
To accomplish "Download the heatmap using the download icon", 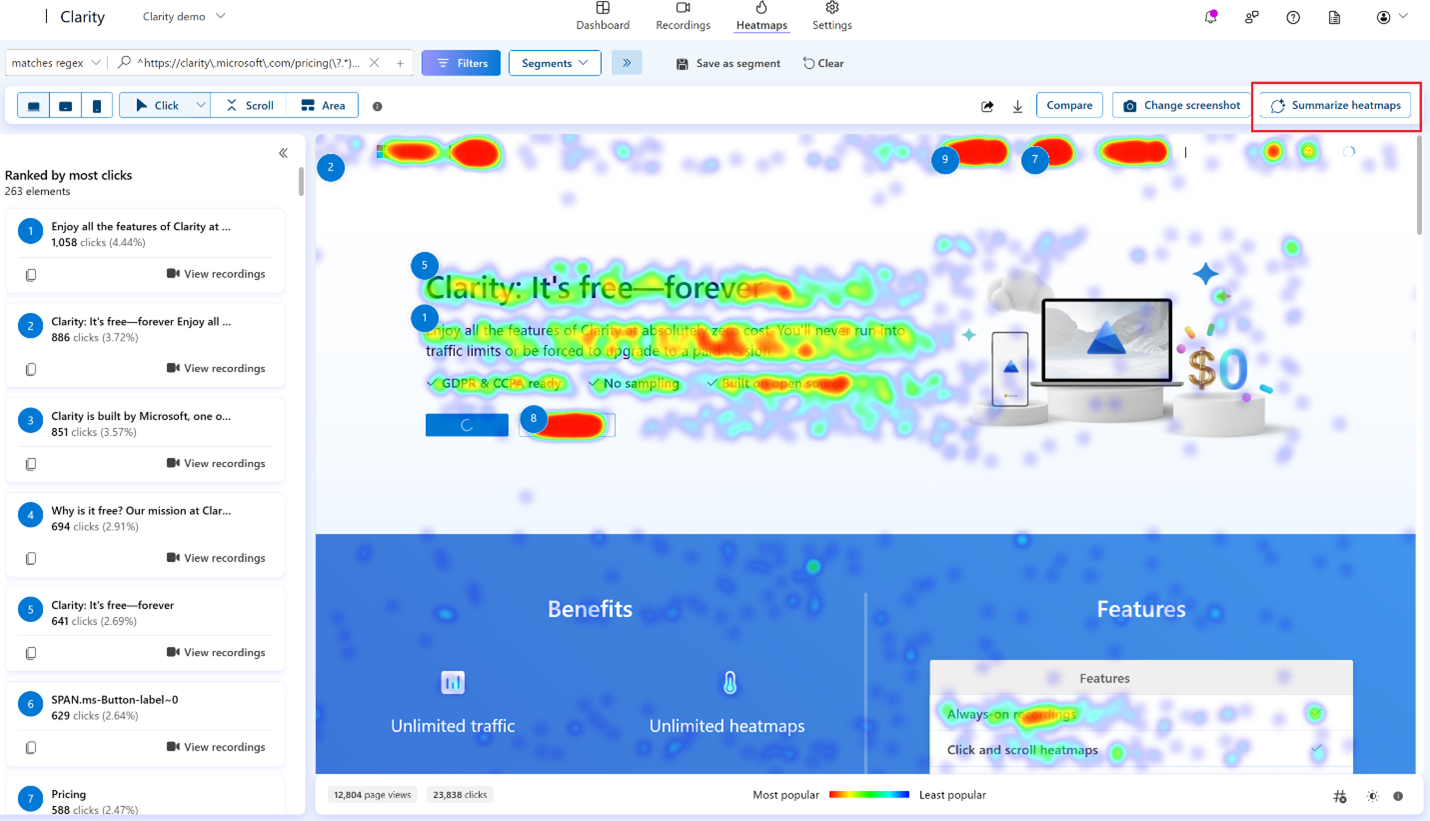I will (x=1017, y=105).
